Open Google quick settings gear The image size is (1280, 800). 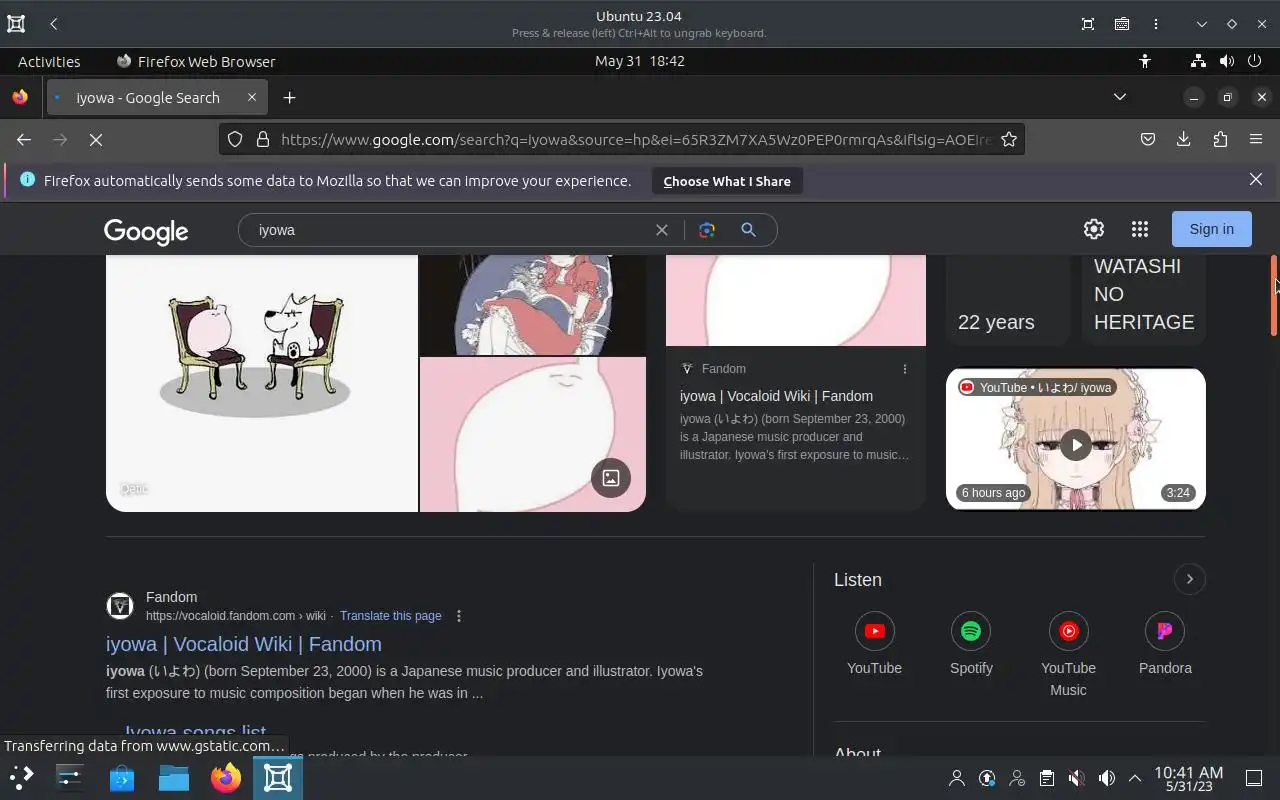coord(1094,229)
